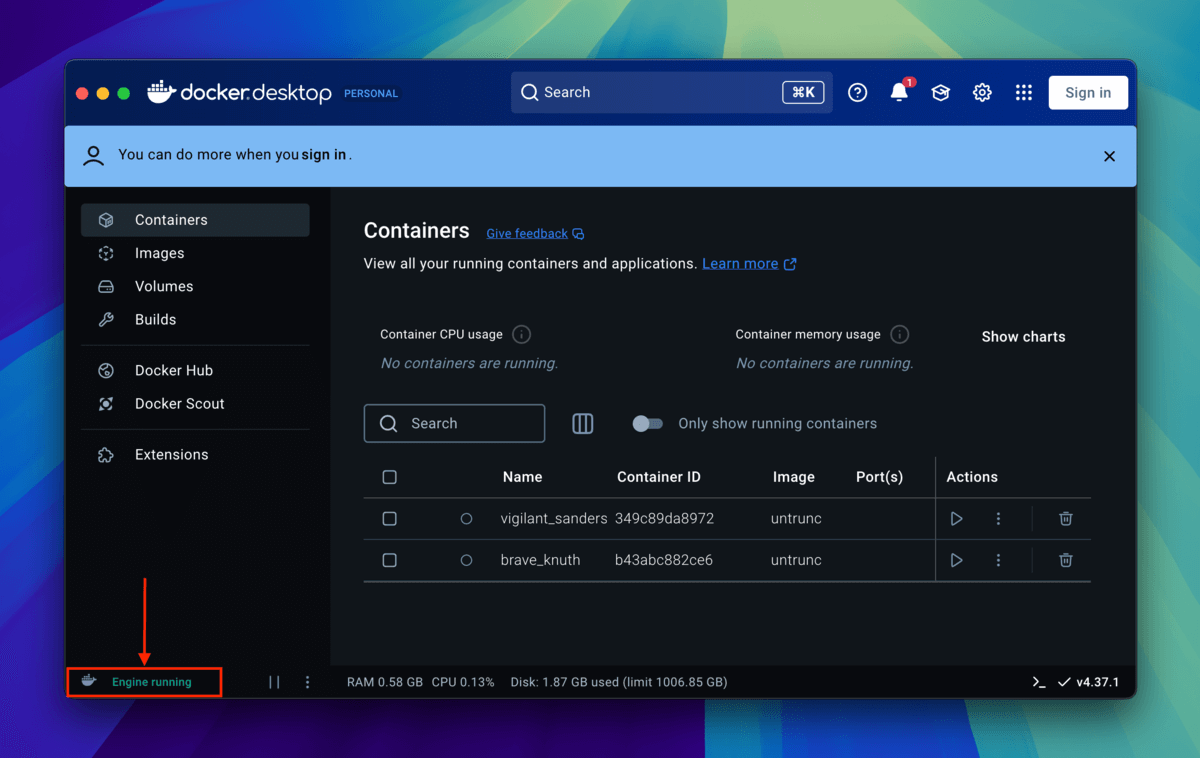Open Docker Scout in the sidebar
Image resolution: width=1200 pixels, height=758 pixels.
pos(195,403)
